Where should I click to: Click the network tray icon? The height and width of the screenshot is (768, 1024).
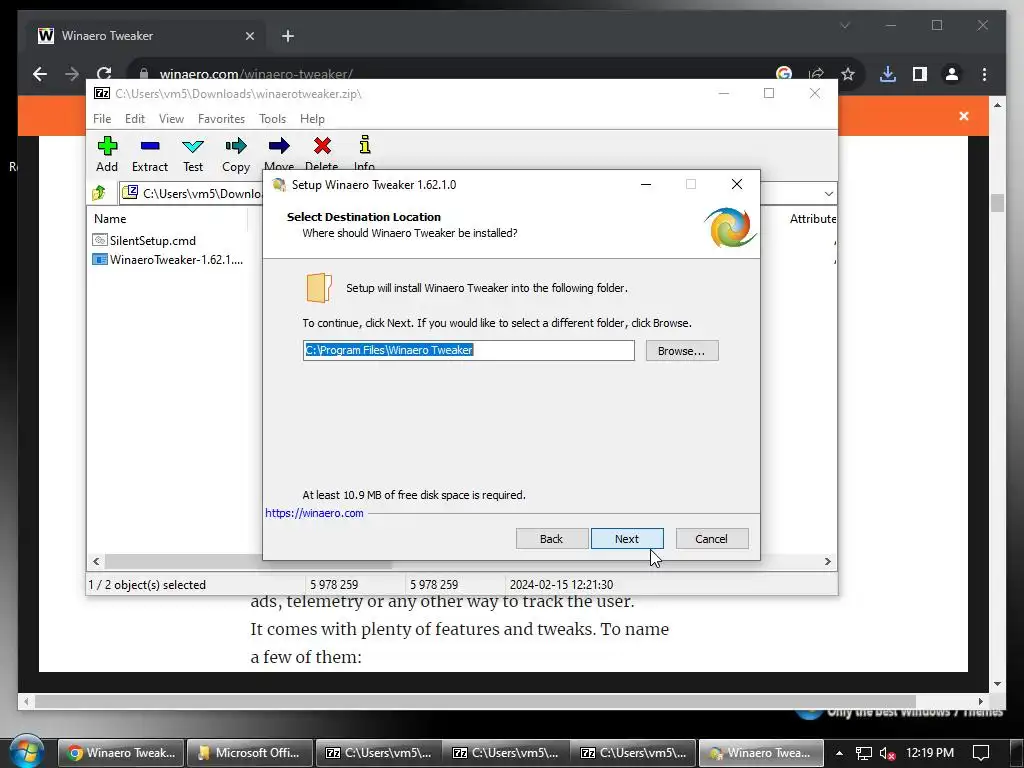(863, 754)
